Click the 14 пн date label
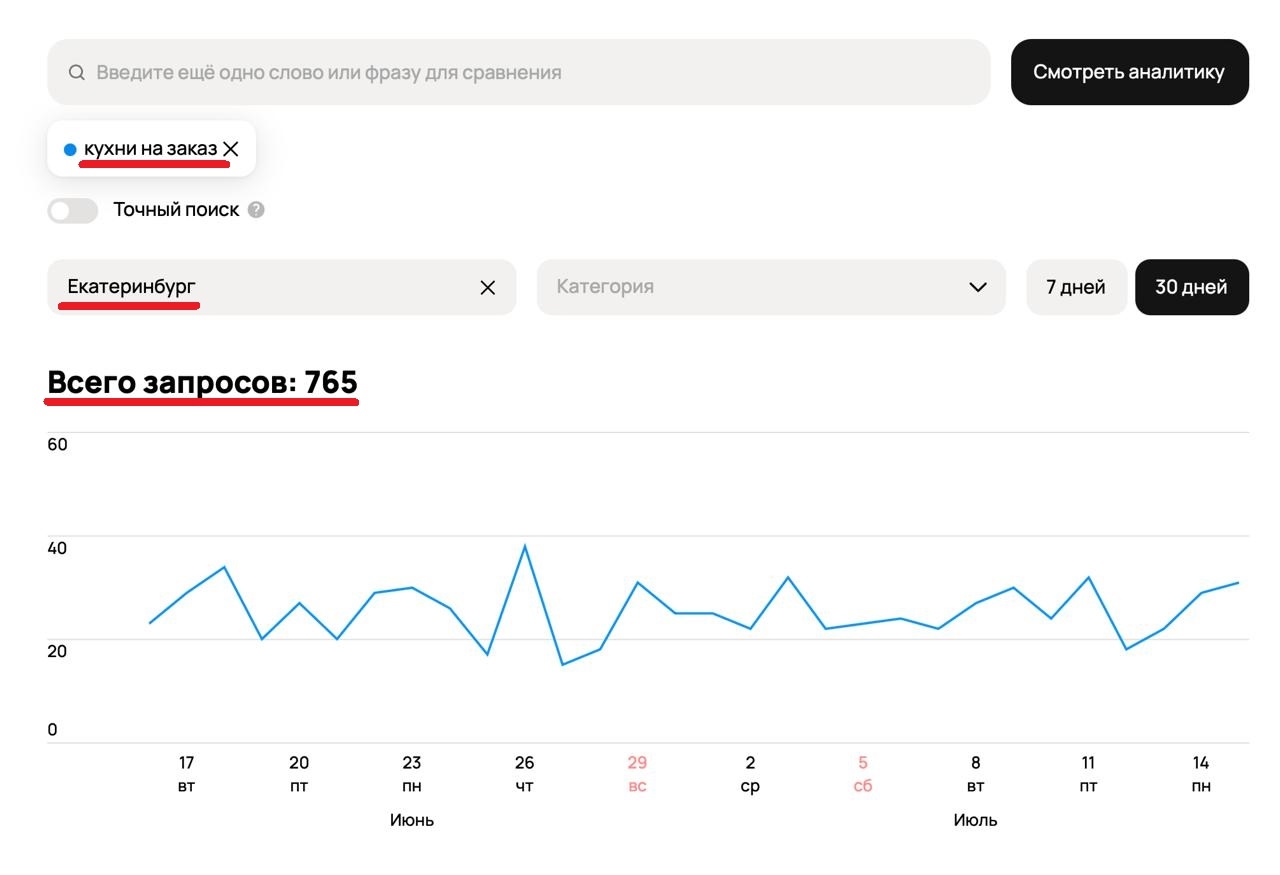 pos(1201,773)
